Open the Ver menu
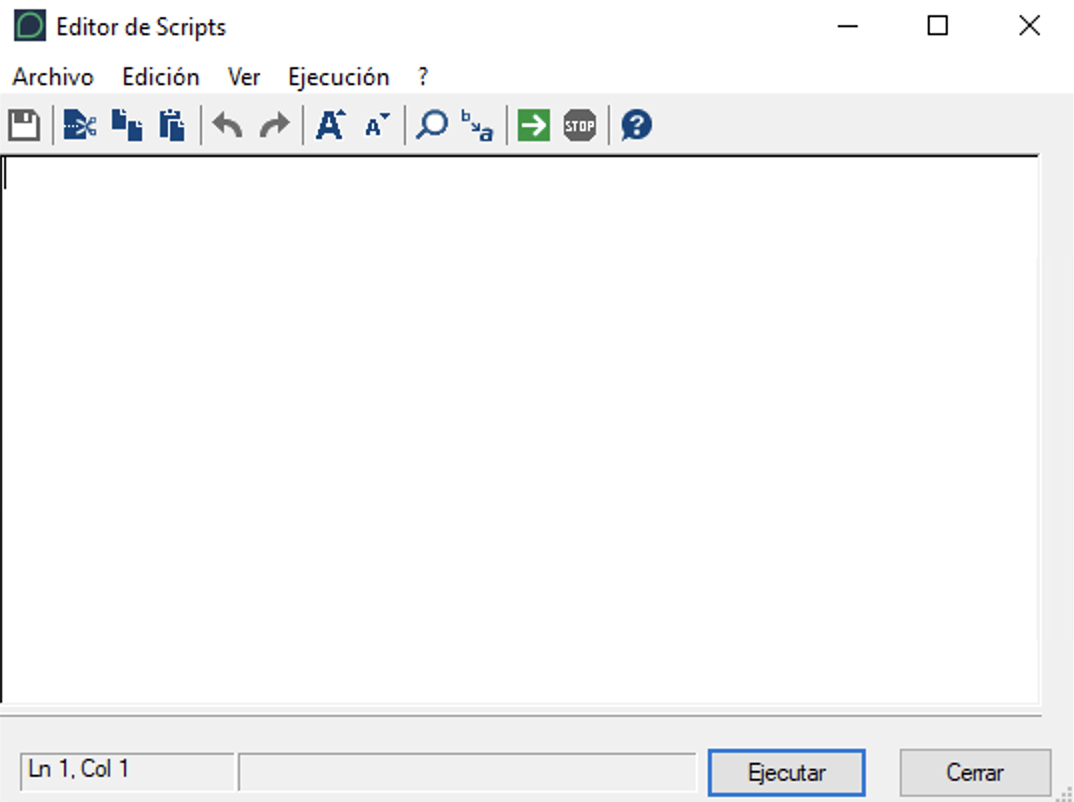The image size is (1074, 802). coord(244,77)
